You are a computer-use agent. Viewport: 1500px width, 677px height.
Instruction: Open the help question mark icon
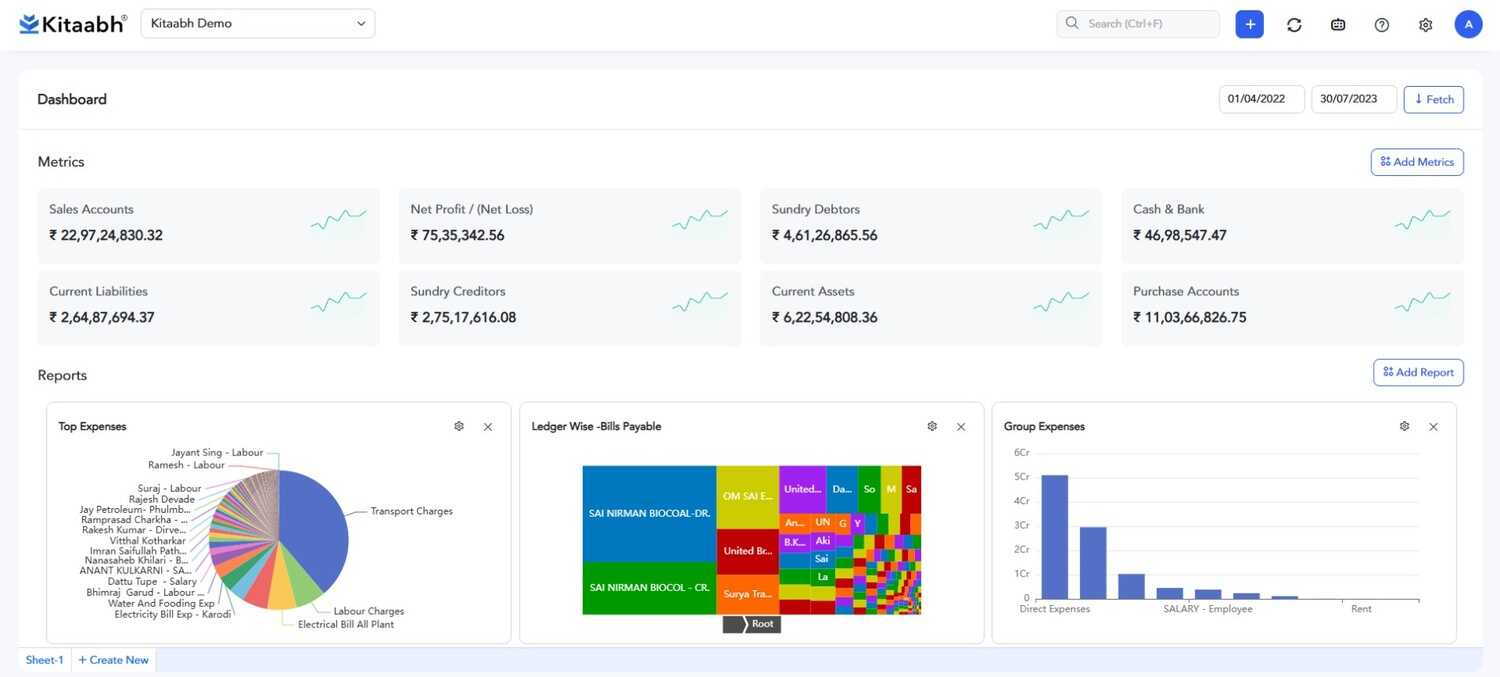[x=1382, y=25]
